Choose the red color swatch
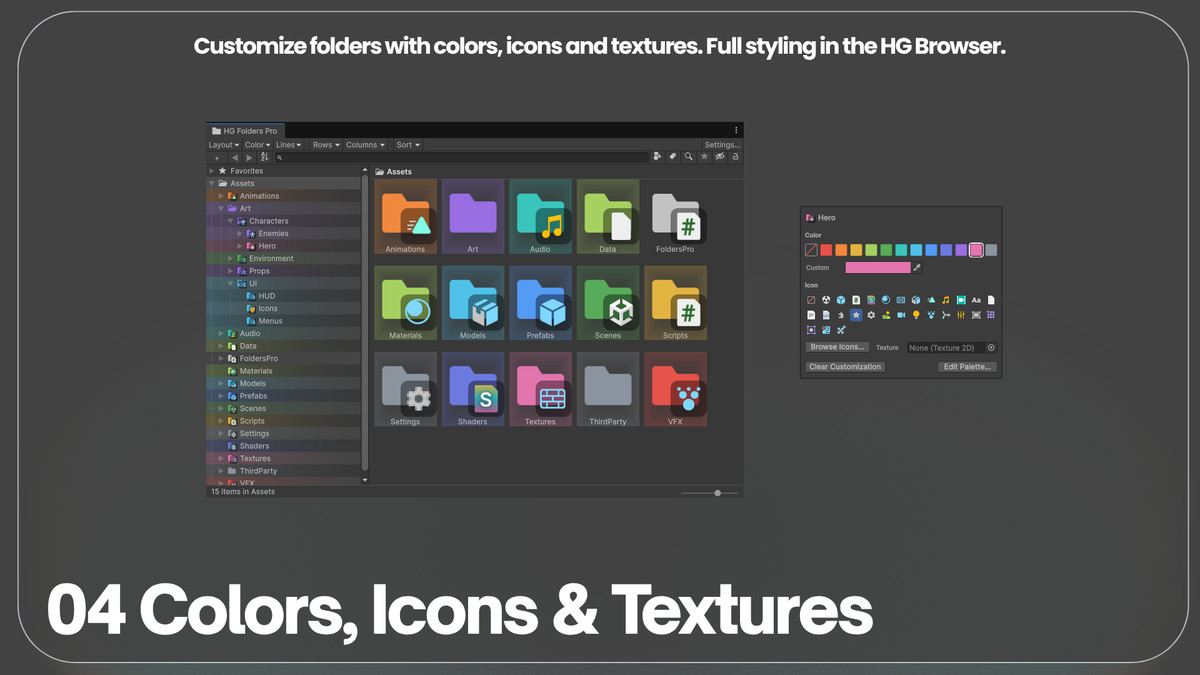 point(826,250)
